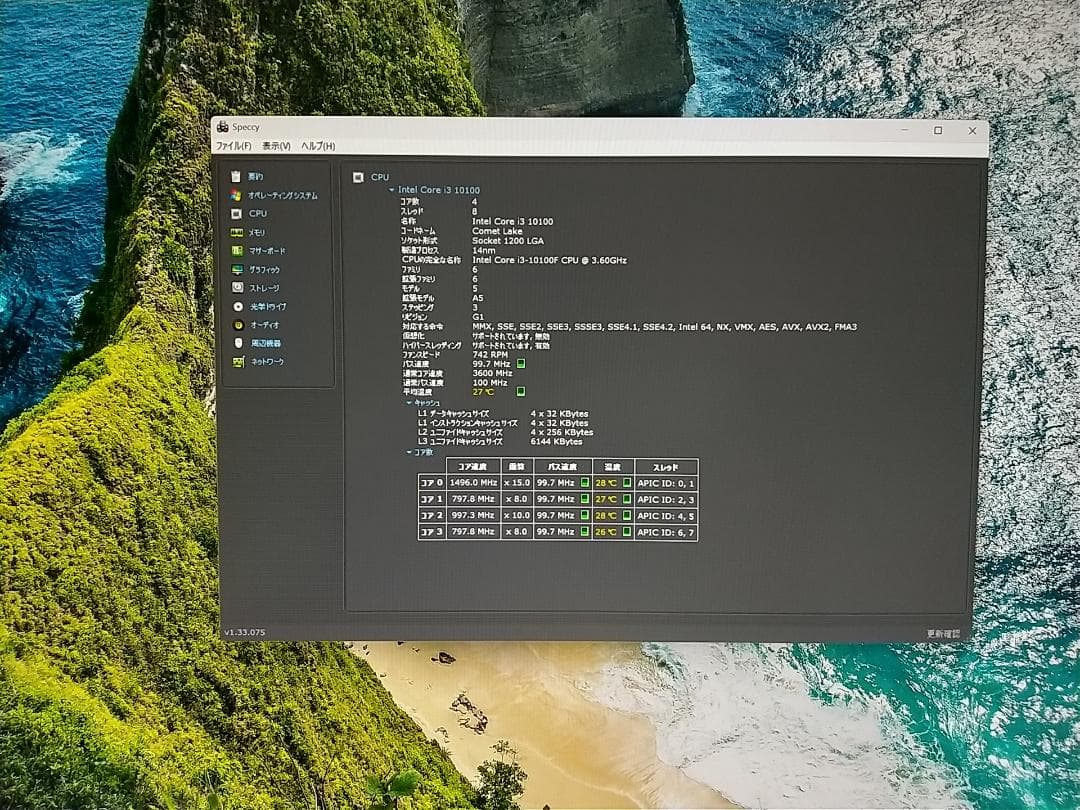Click the 997.3 MHz cell for コア 2

click(x=473, y=515)
